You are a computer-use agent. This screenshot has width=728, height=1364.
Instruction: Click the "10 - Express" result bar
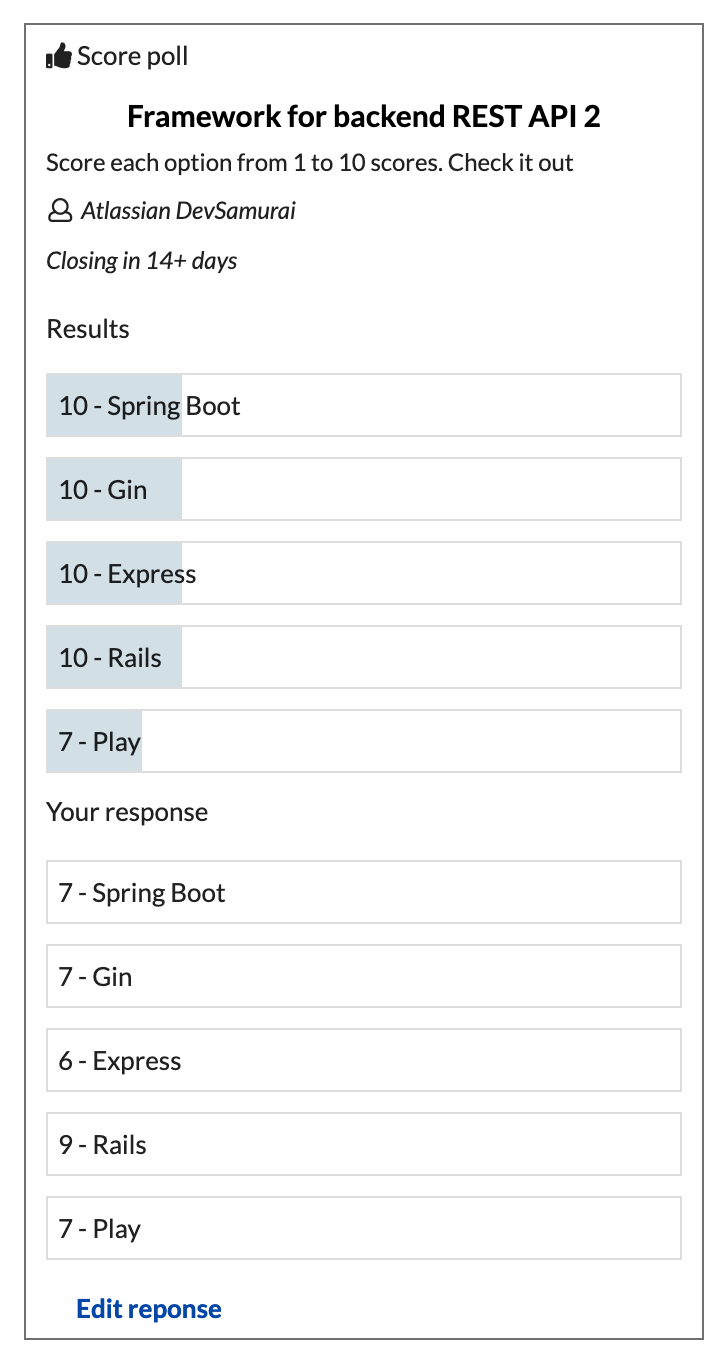coord(364,574)
